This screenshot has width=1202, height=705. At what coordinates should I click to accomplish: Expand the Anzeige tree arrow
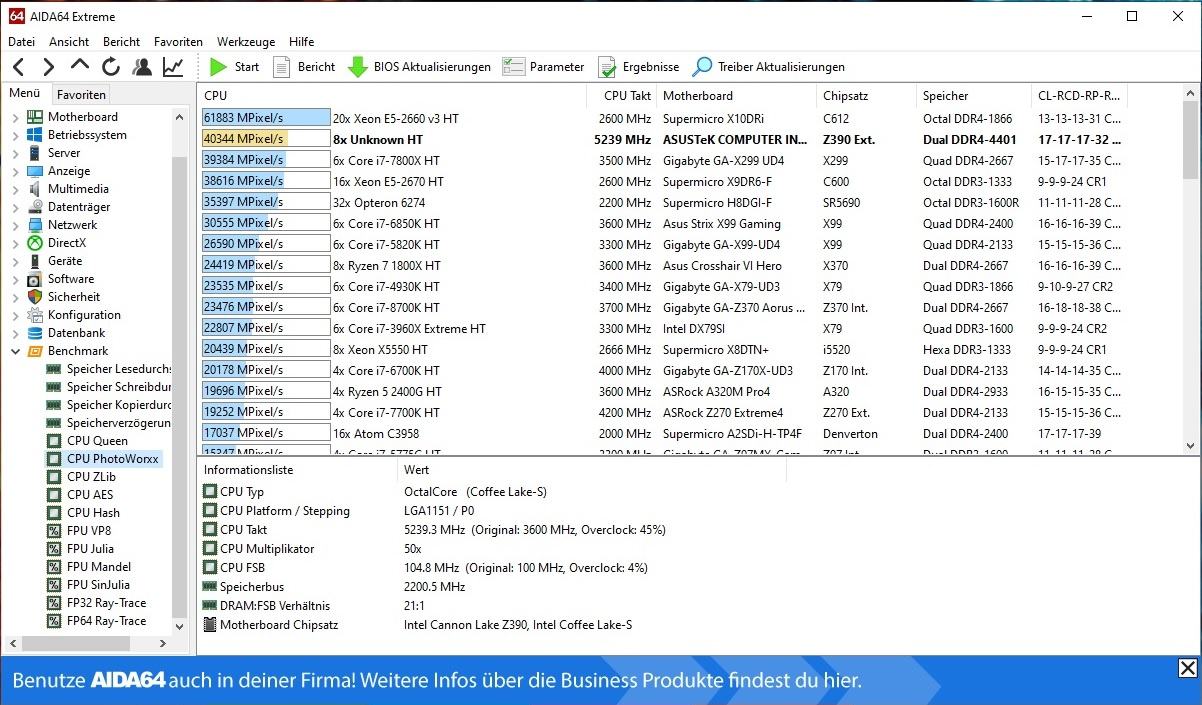point(15,171)
